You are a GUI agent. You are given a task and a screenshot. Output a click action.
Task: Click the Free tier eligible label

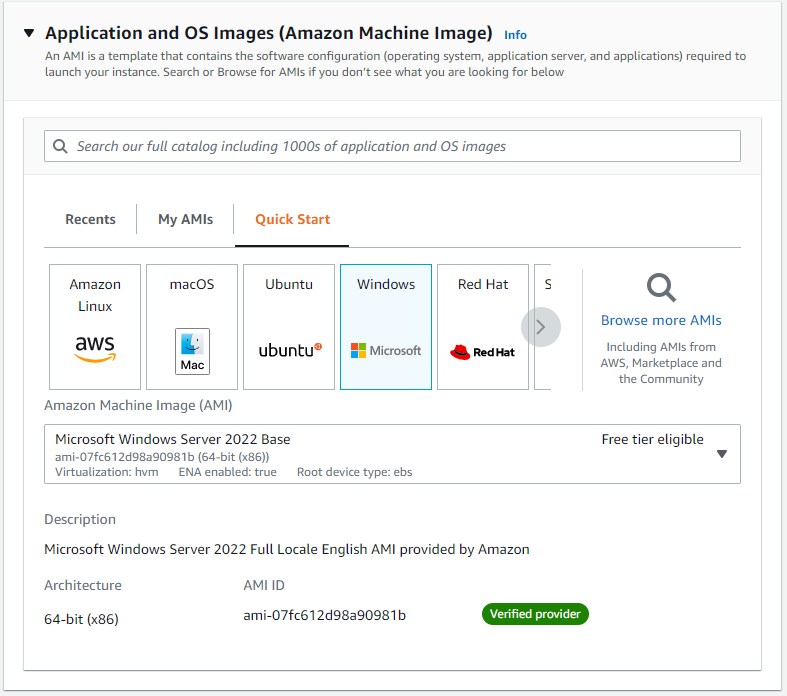coord(652,440)
